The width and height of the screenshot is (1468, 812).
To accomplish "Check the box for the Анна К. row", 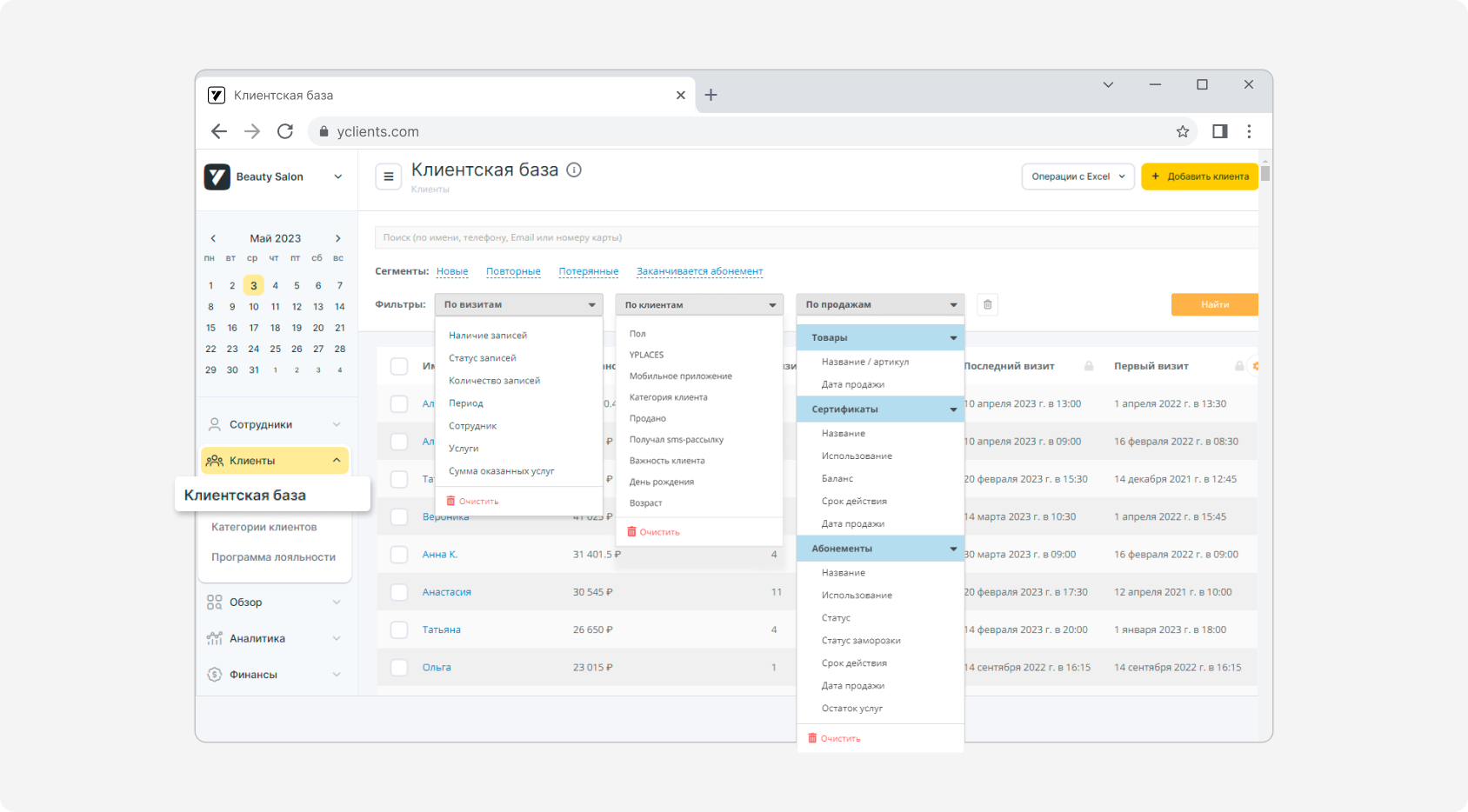I will coord(399,555).
